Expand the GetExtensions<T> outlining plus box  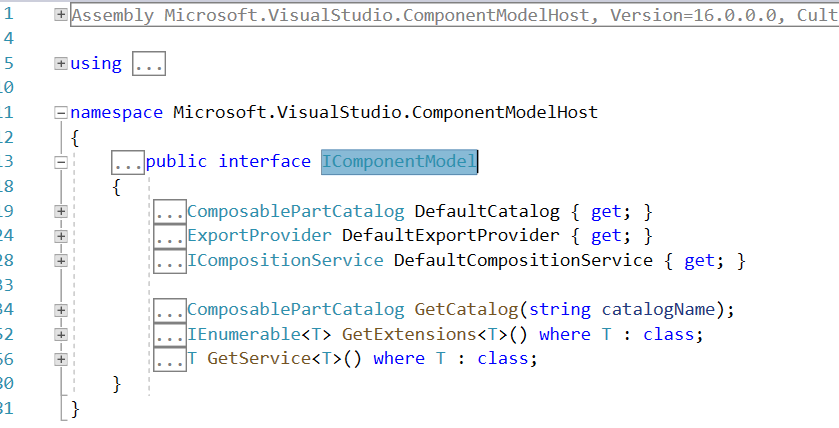click(x=61, y=334)
